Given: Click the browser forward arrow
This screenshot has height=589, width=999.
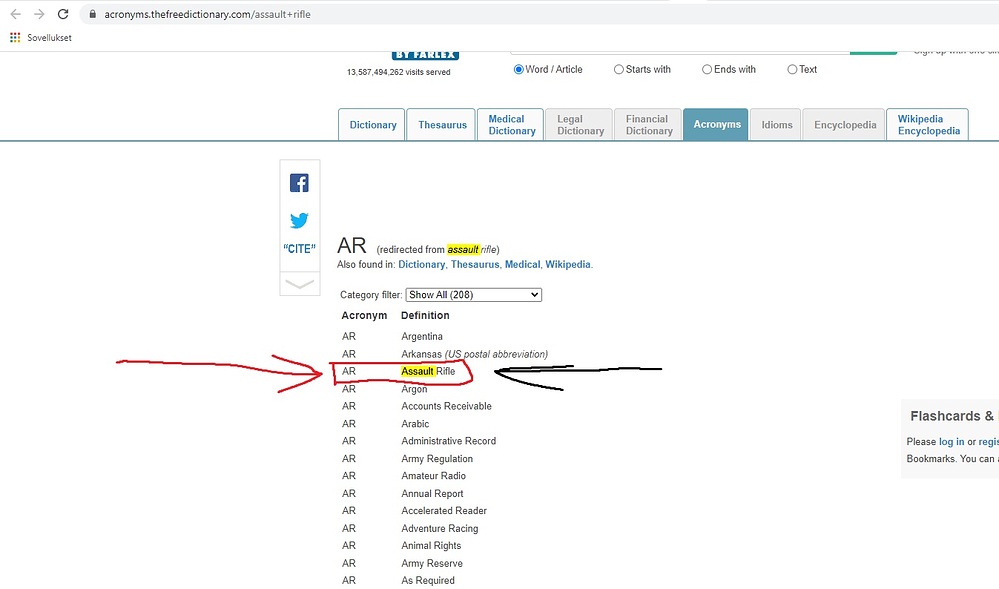Looking at the screenshot, I should coord(39,15).
